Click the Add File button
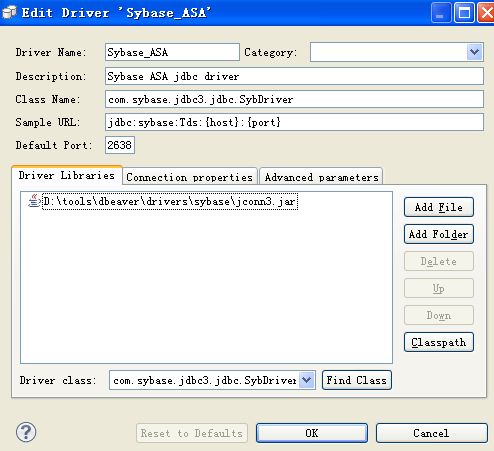Screen dimensions: 494x451 [439, 207]
